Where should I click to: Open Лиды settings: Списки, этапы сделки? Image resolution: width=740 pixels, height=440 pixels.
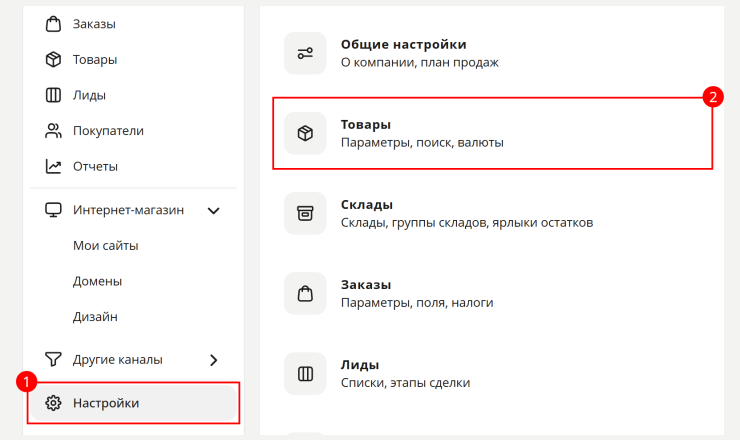pyautogui.click(x=493, y=374)
